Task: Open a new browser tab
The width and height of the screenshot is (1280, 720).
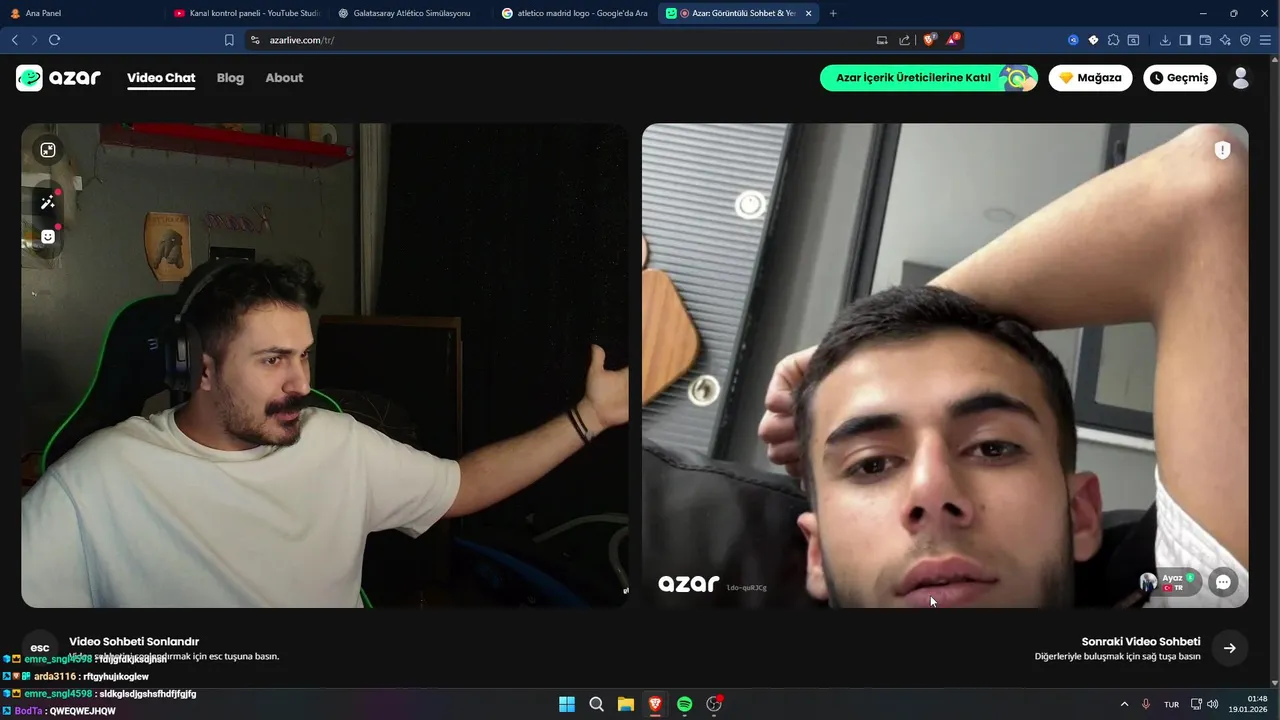Action: pos(833,13)
